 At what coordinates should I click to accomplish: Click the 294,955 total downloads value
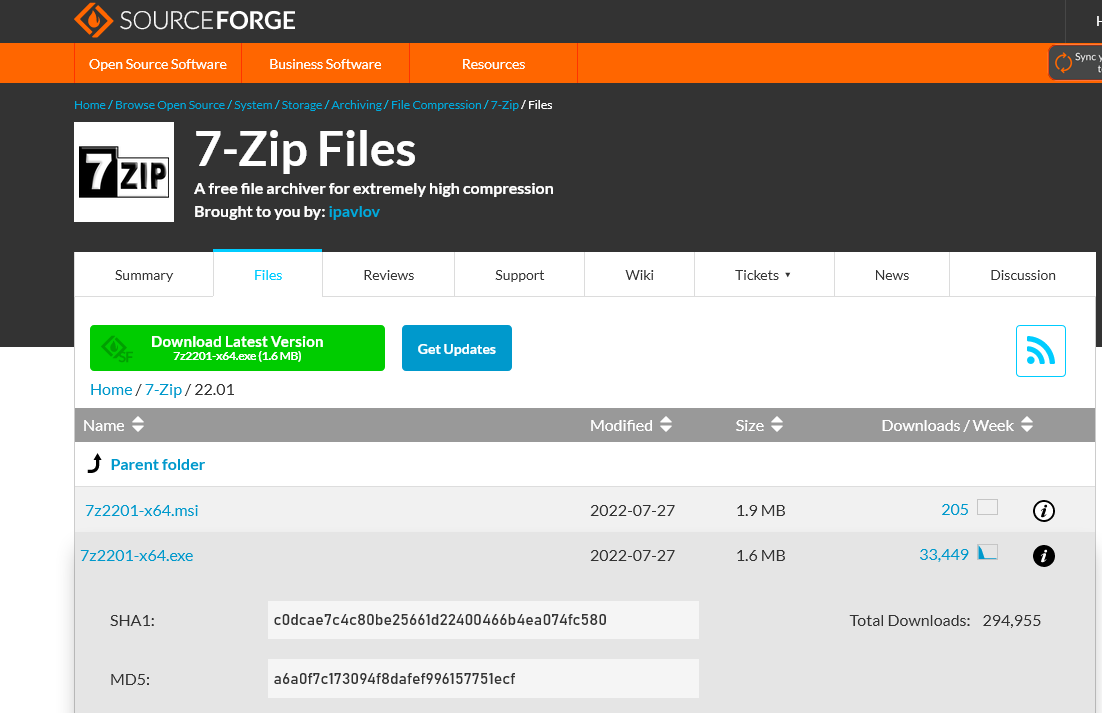[1011, 620]
